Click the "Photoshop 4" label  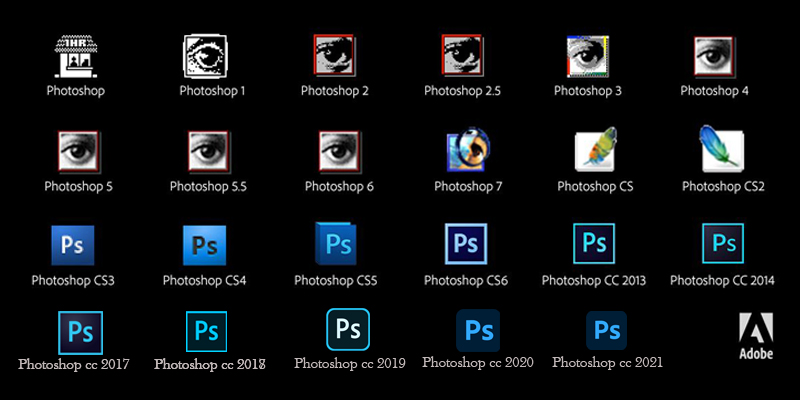click(x=714, y=91)
